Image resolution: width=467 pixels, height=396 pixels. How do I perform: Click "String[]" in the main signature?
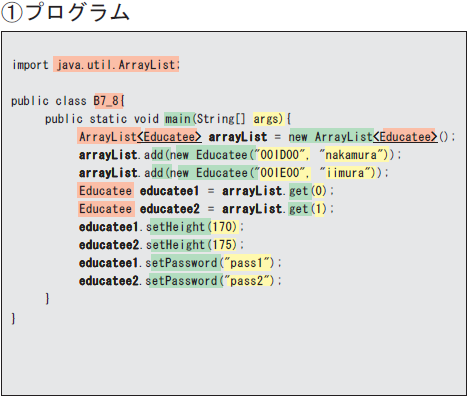pyautogui.click(x=221, y=119)
